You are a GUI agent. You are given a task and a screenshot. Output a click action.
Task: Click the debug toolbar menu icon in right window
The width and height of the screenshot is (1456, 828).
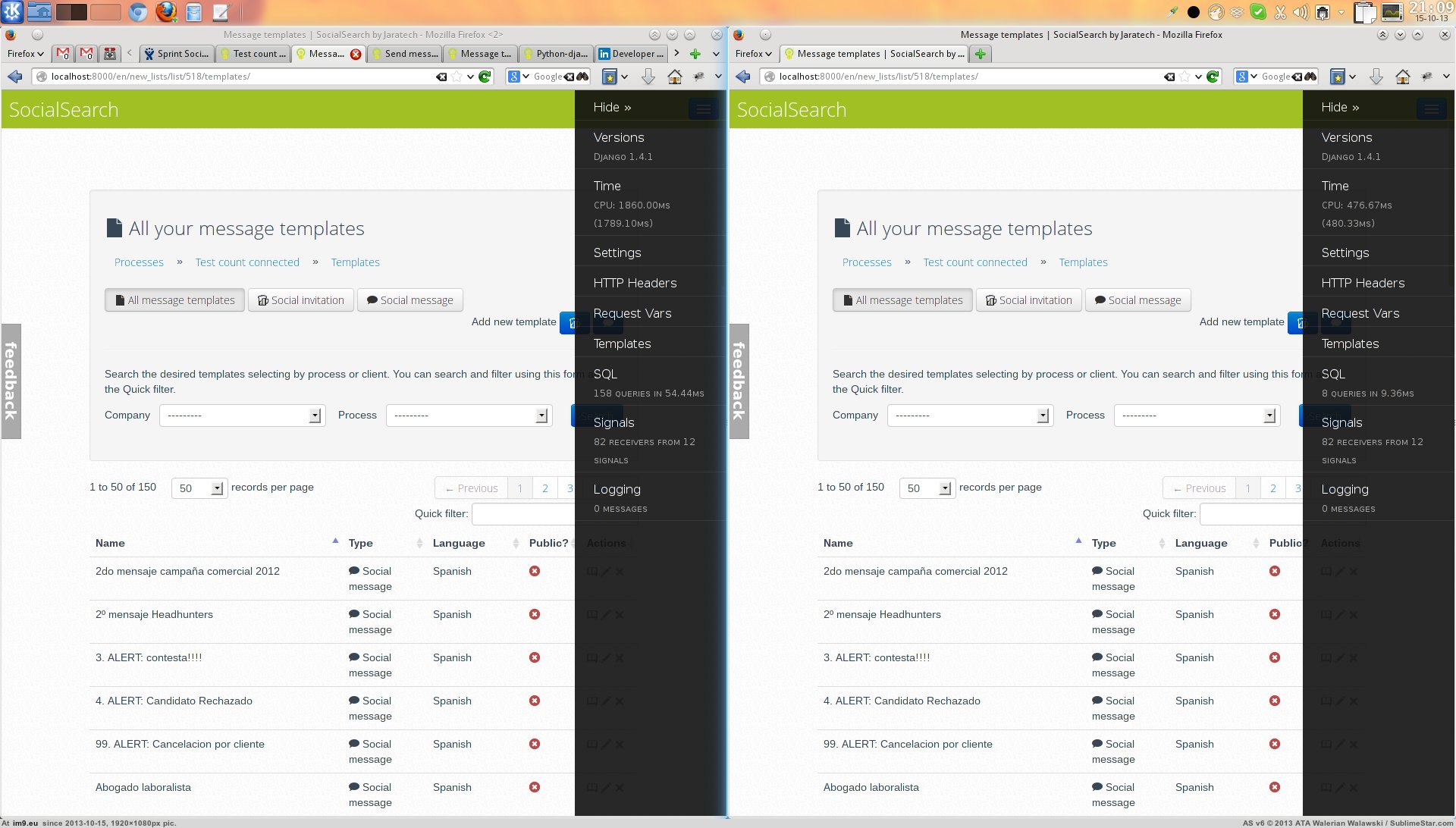point(1431,109)
